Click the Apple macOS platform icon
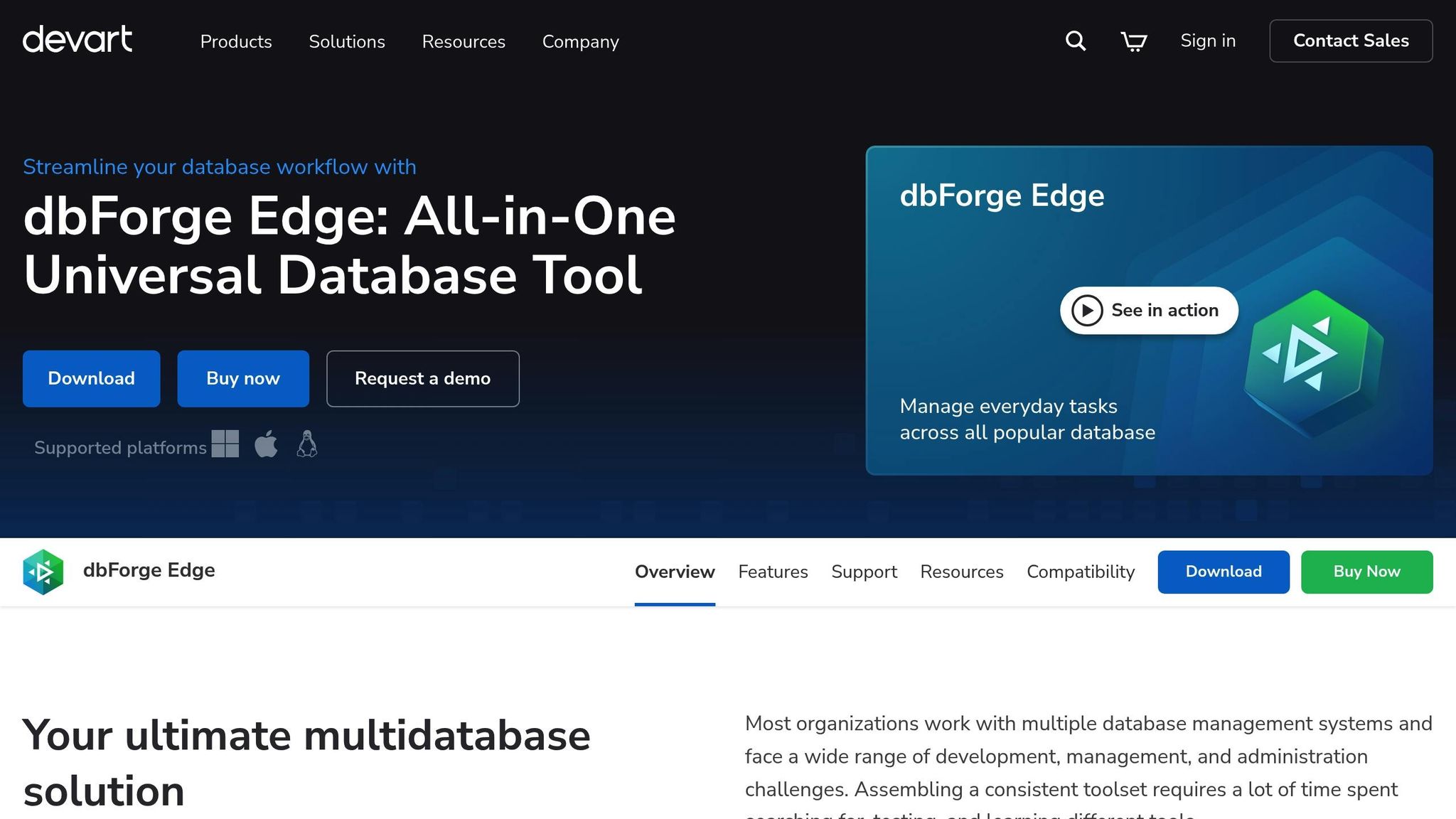Screen dimensions: 1456x819 [x=266, y=444]
